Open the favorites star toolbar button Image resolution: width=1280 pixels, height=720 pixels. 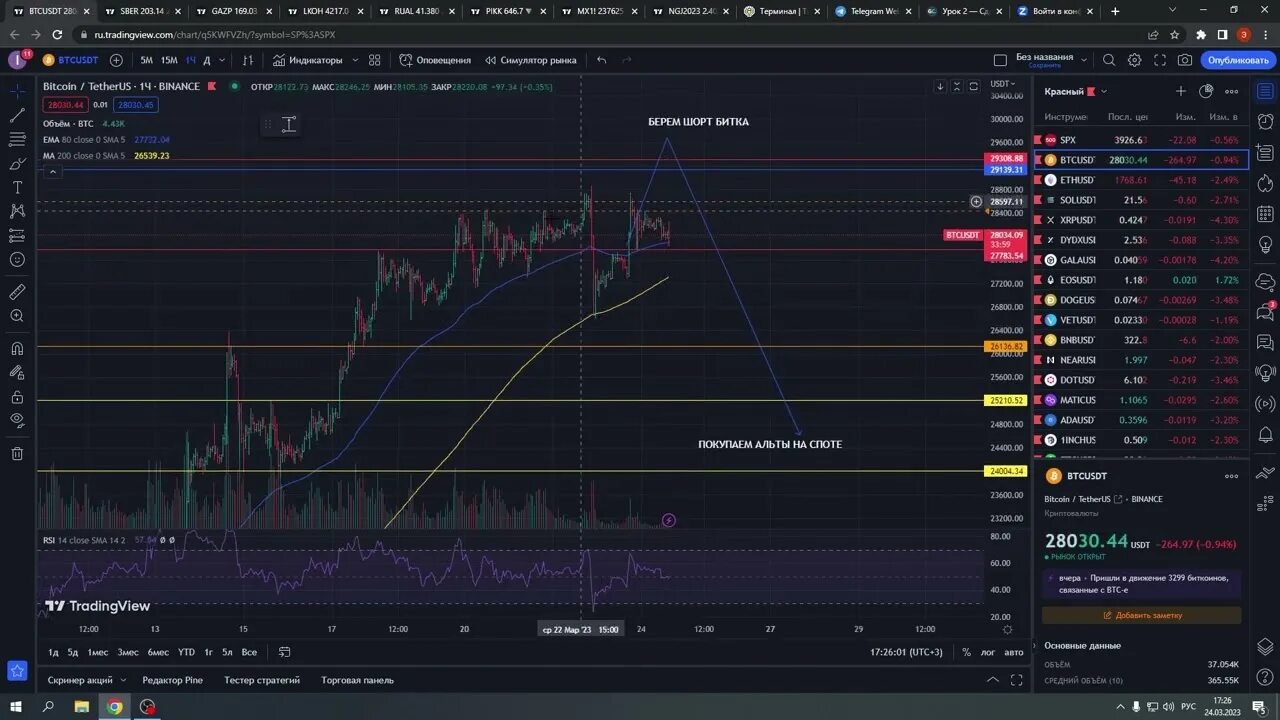(17, 670)
